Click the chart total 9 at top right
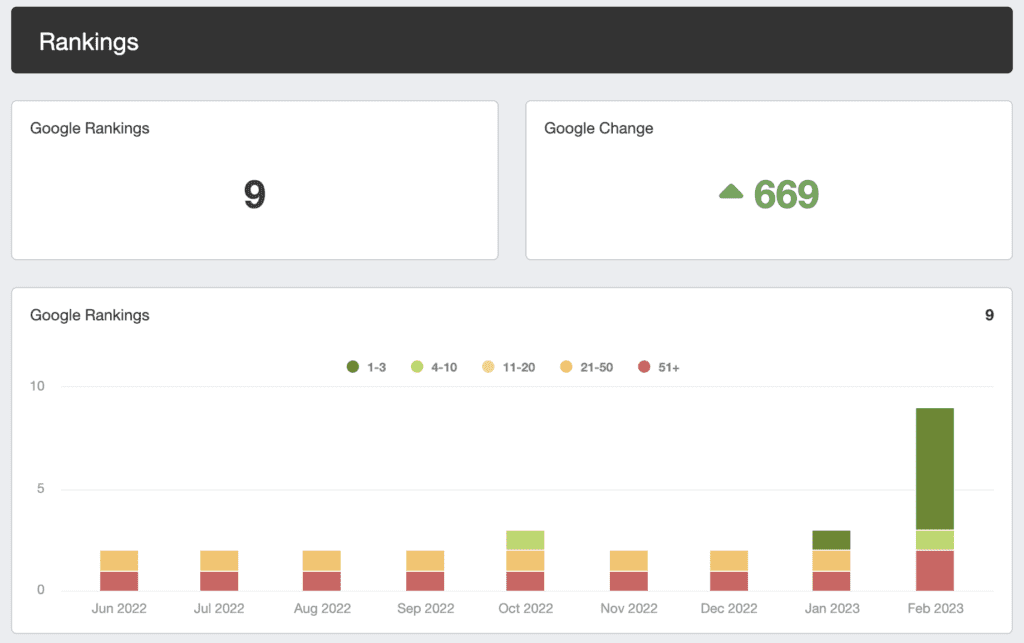This screenshot has width=1024, height=643. pos(989,315)
